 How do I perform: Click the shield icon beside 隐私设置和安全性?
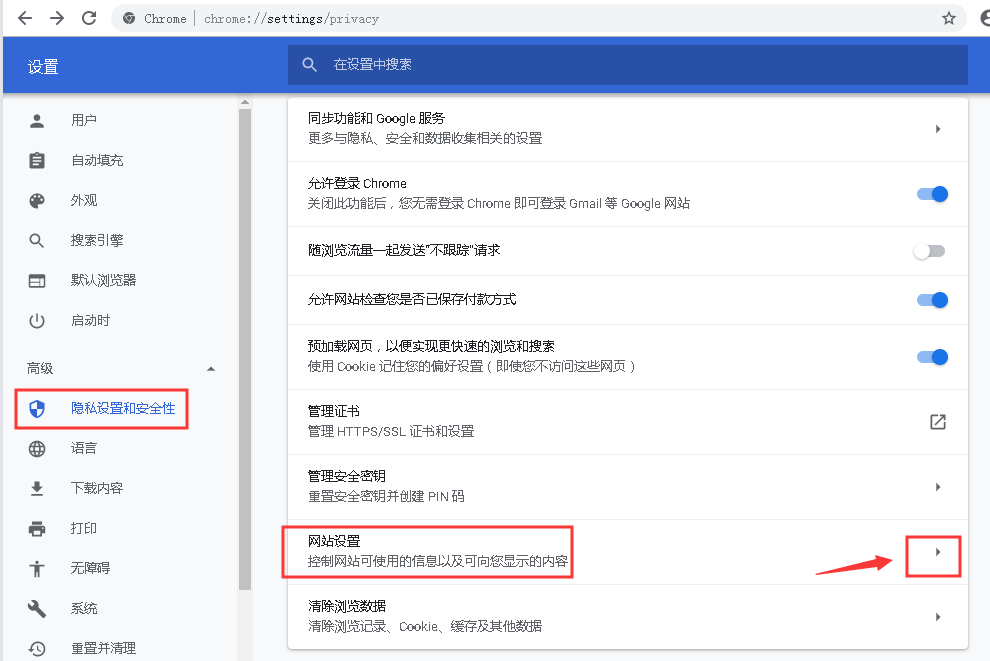point(37,409)
